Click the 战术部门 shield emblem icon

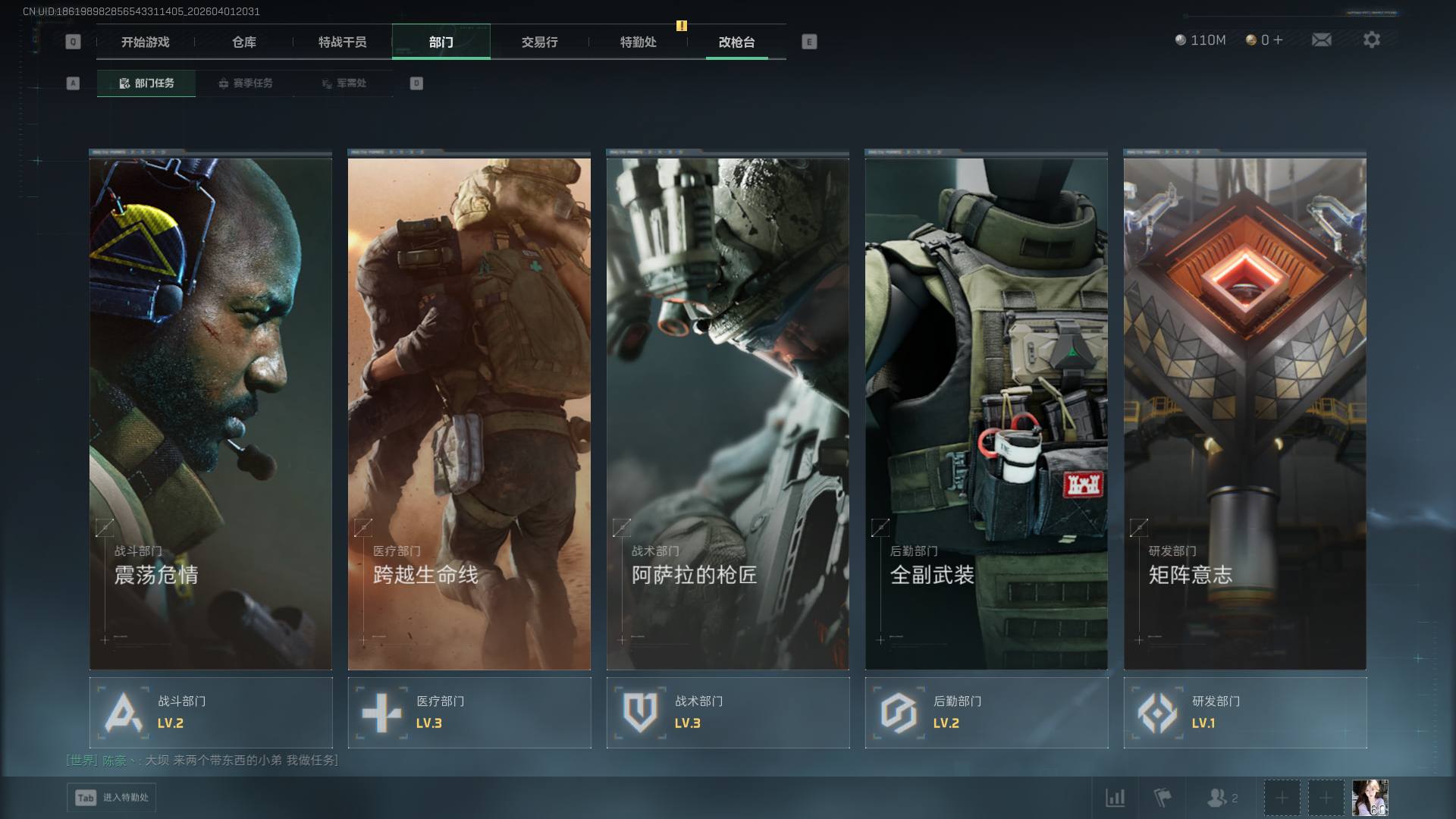click(x=640, y=713)
